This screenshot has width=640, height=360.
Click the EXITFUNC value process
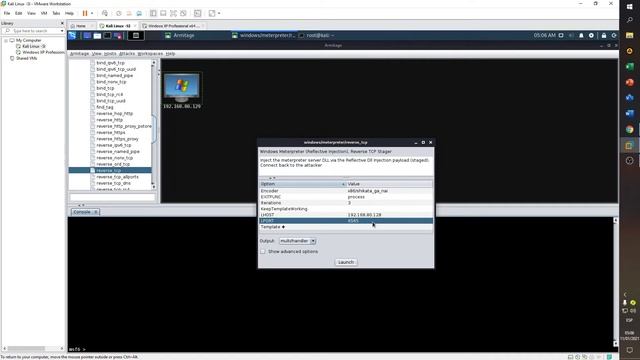356,197
